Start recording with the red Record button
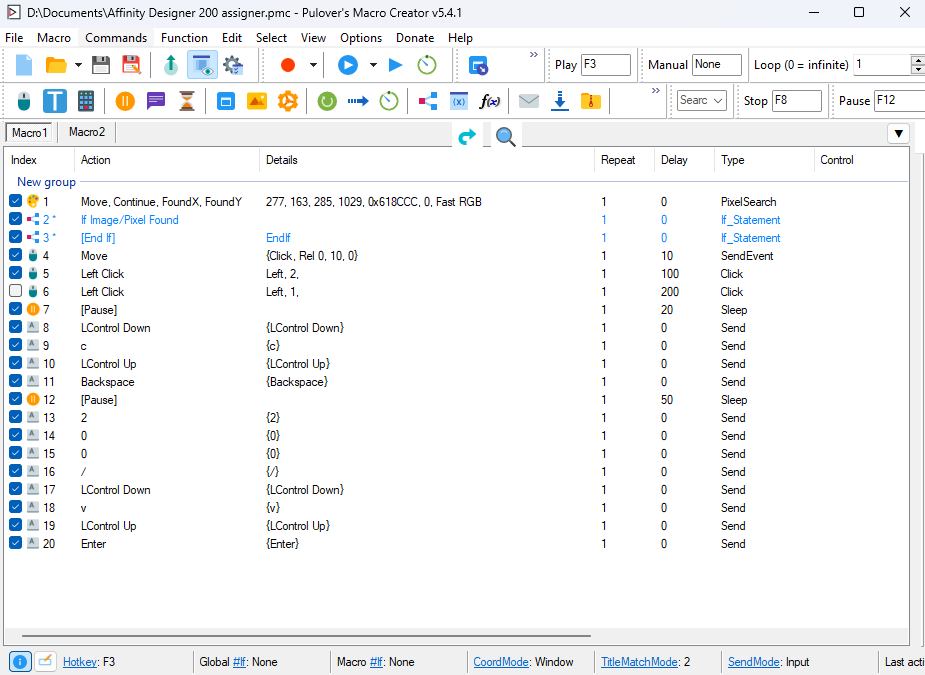The image size is (925, 675). point(288,65)
